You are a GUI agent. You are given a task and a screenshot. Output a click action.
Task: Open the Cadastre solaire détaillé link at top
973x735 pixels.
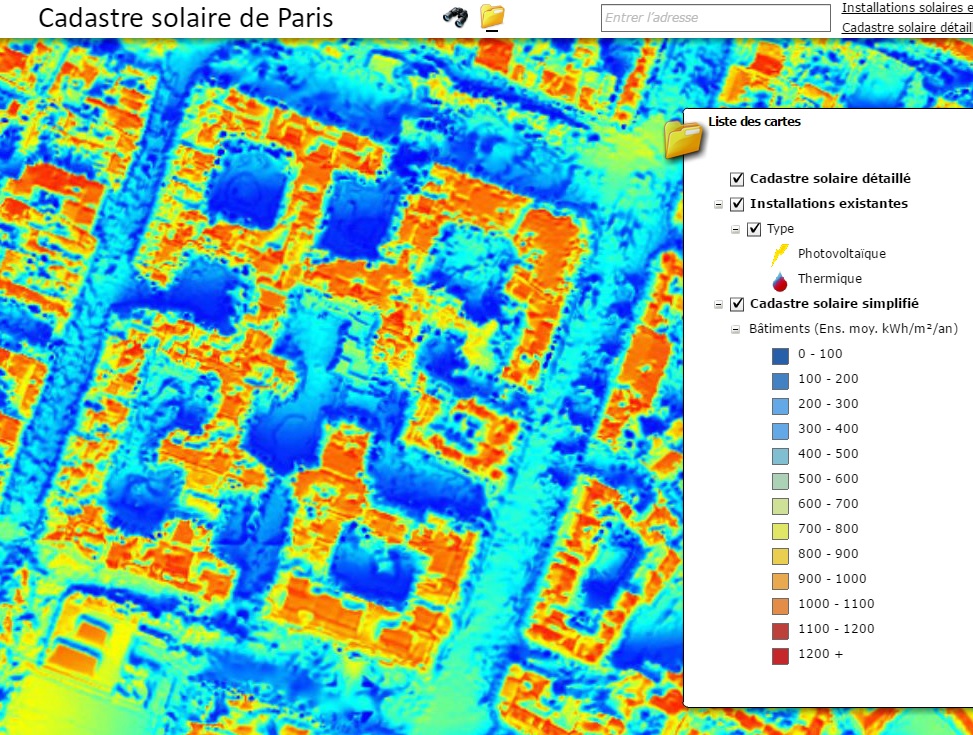[906, 27]
